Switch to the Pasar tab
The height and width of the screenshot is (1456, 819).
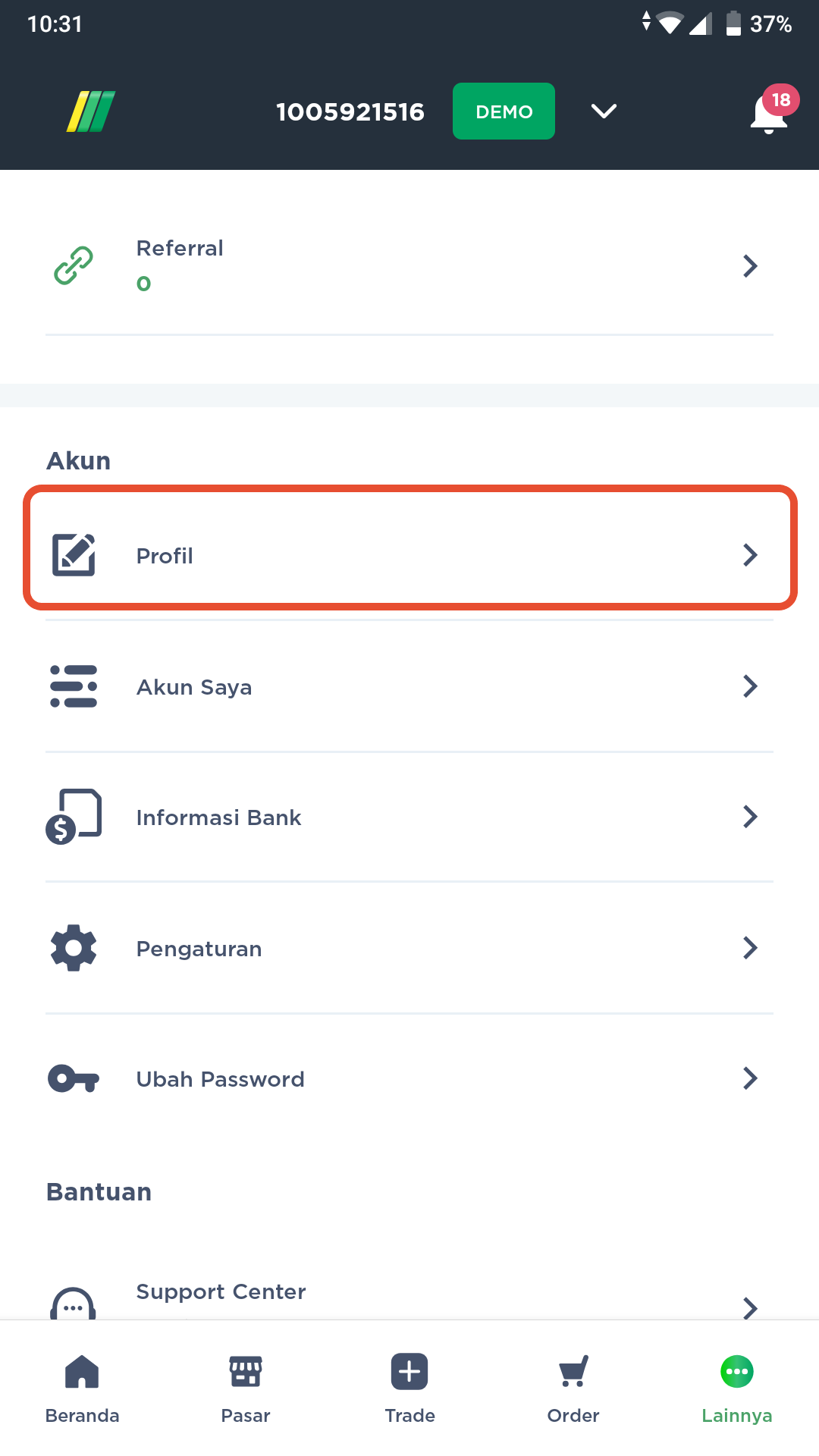[246, 1388]
